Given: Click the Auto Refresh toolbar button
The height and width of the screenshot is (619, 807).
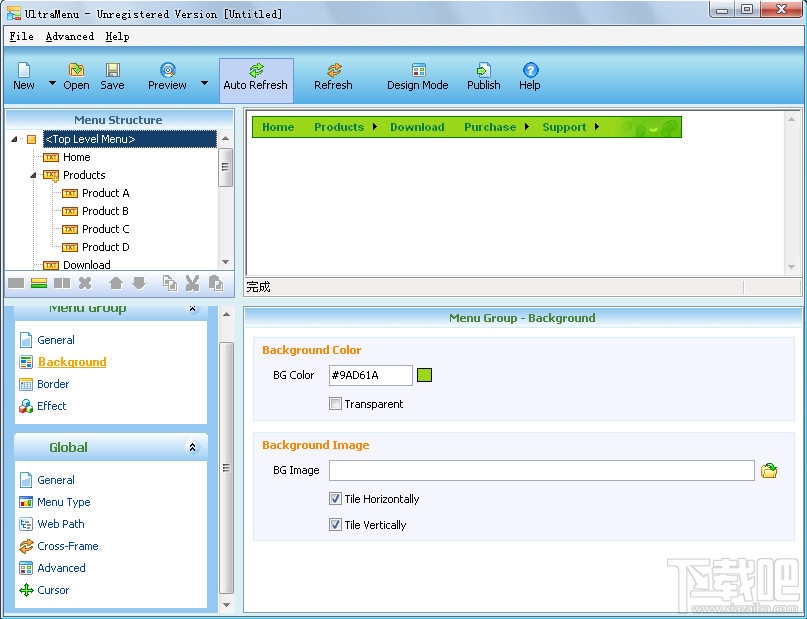Looking at the screenshot, I should coord(255,75).
